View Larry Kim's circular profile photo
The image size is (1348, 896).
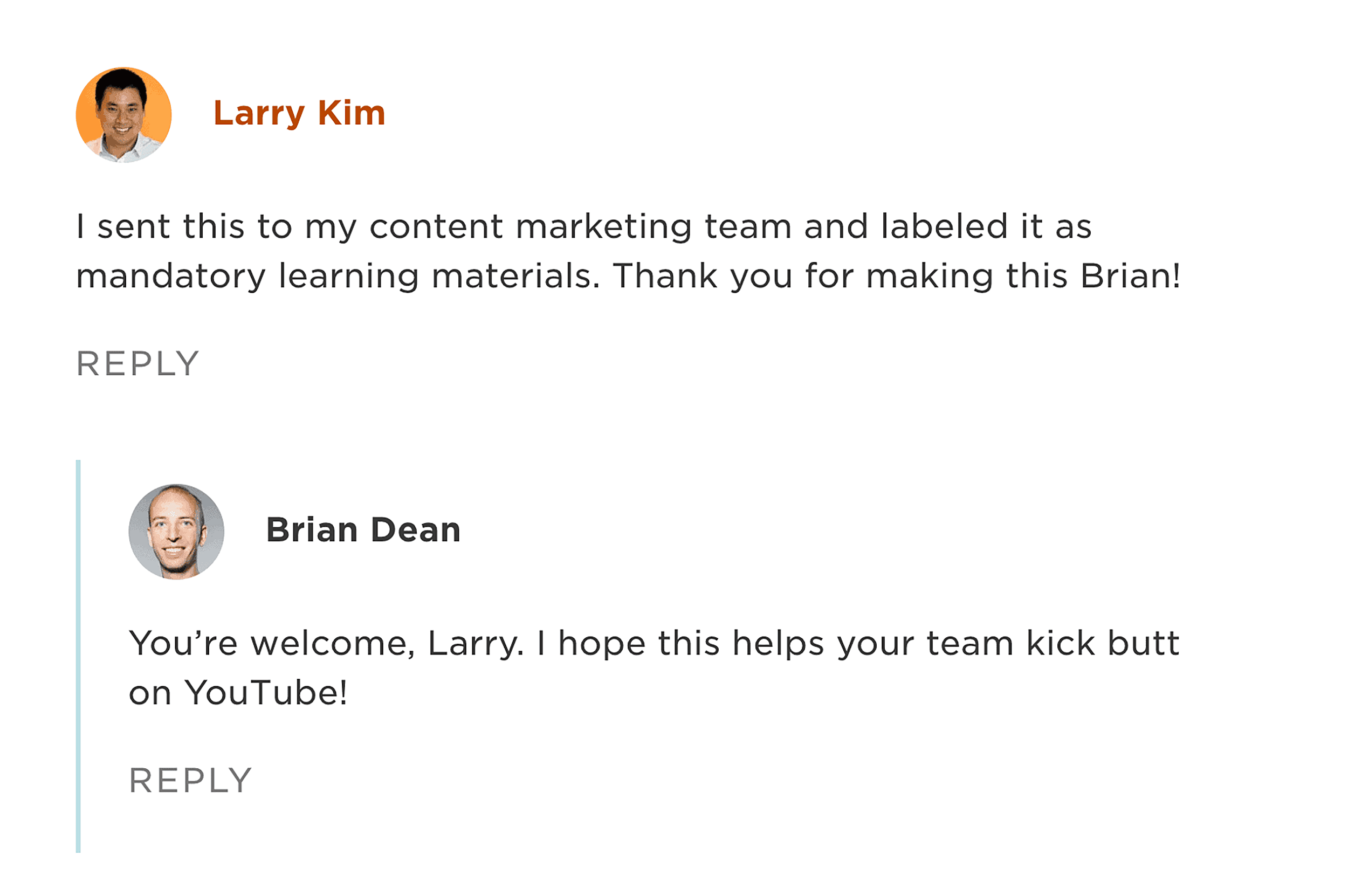[x=123, y=114]
